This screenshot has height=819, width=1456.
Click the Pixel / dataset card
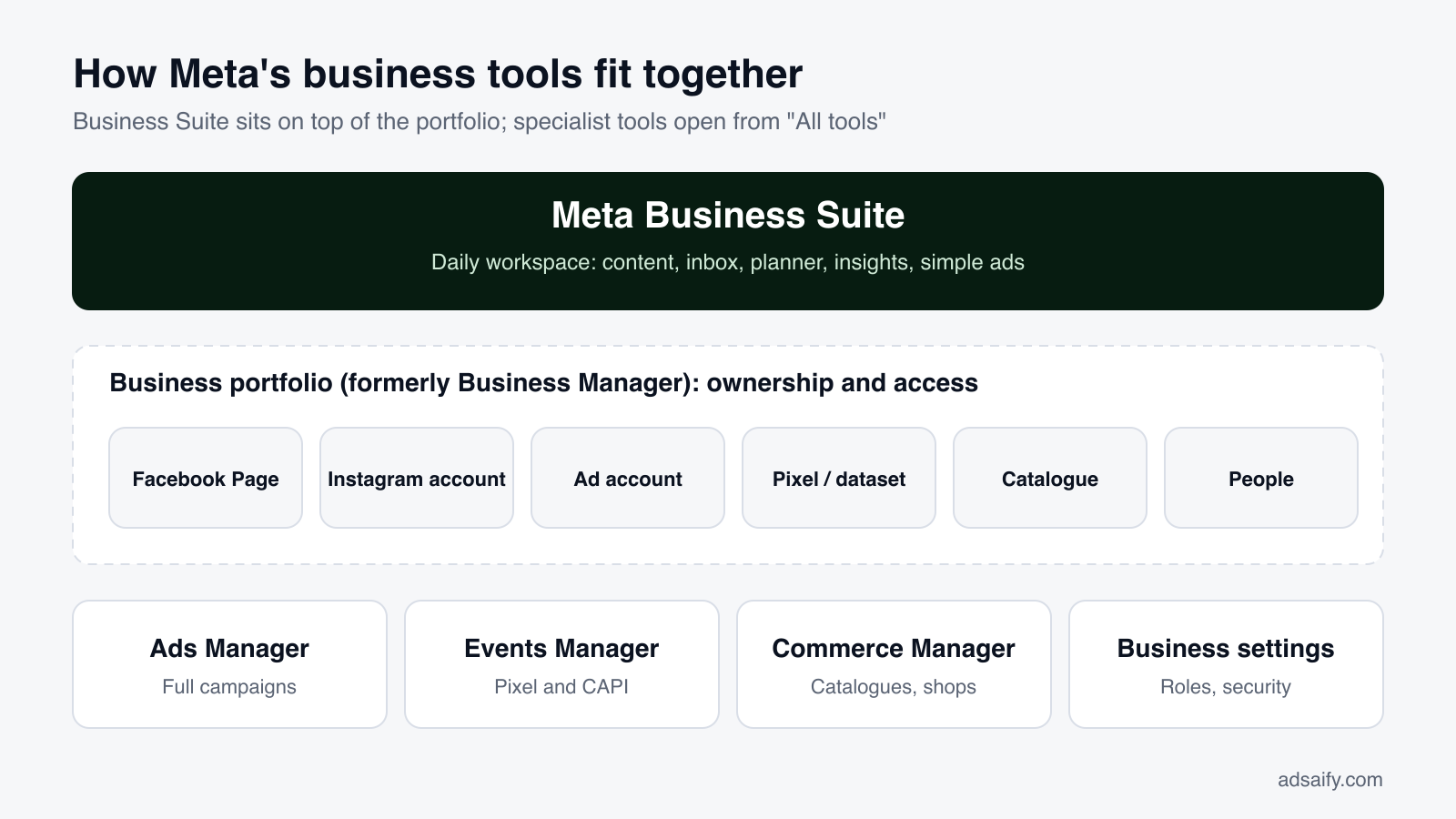[x=839, y=478]
